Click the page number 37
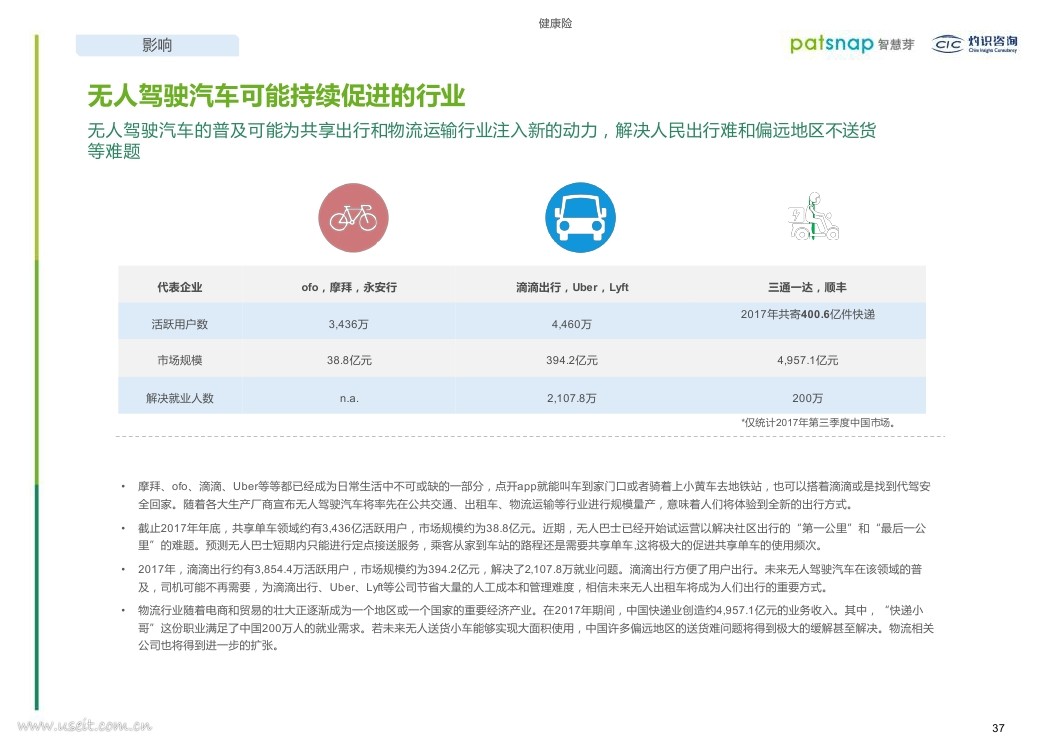 (x=998, y=728)
